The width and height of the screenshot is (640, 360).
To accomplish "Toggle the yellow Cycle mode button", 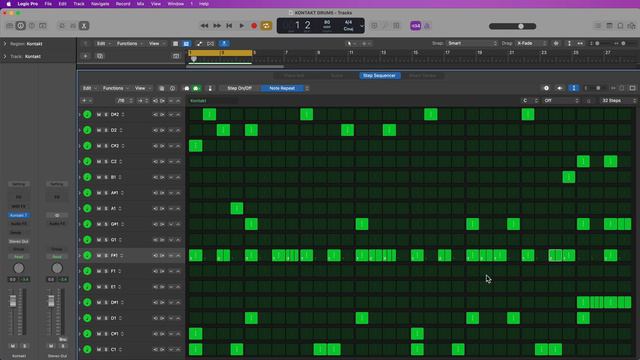I will [266, 26].
